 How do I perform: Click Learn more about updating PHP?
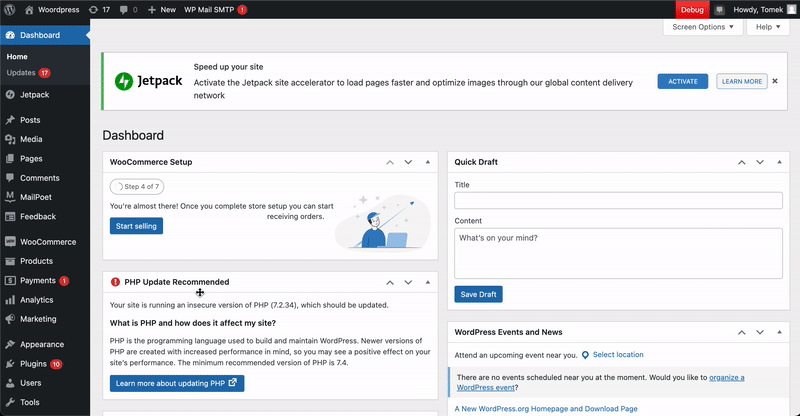177,383
